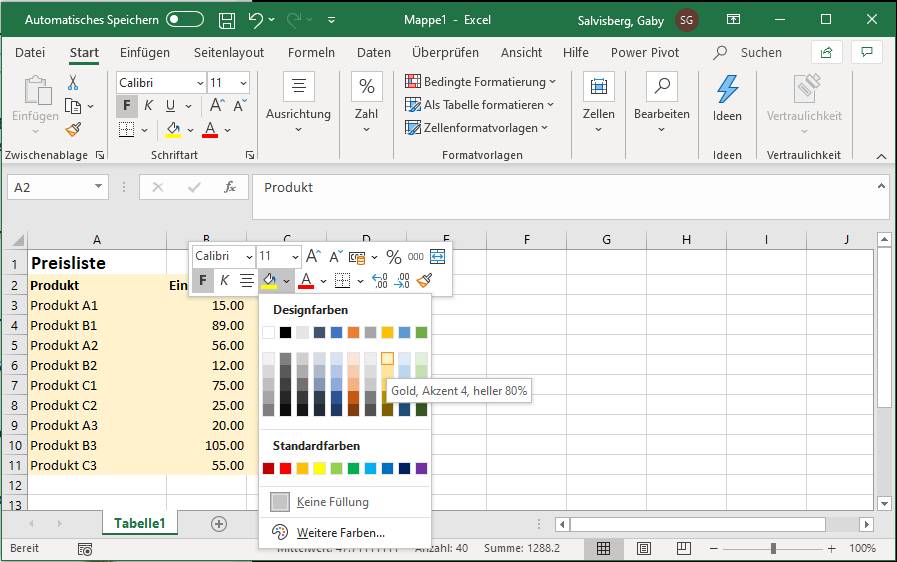This screenshot has width=897, height=562.
Task: Toggle italic K button in mini toolbar
Action: [225, 281]
